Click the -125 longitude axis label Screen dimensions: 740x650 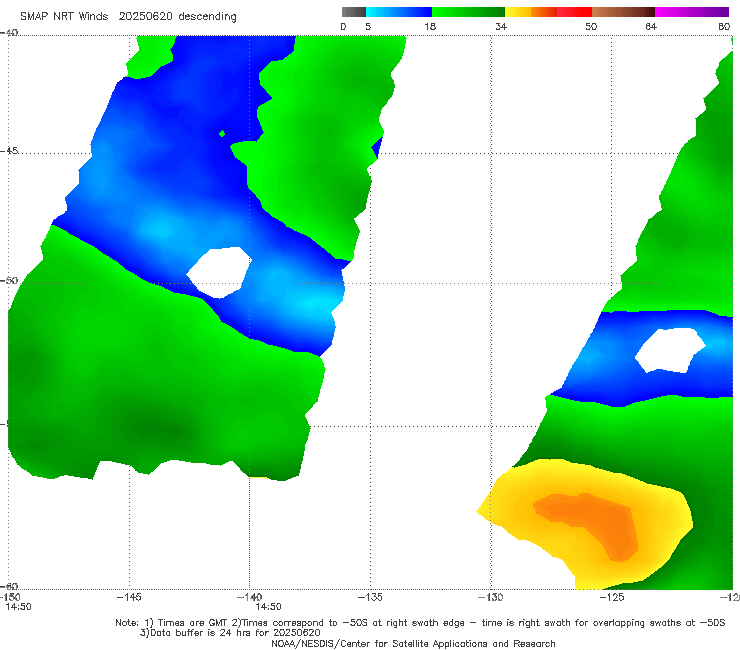click(x=612, y=597)
